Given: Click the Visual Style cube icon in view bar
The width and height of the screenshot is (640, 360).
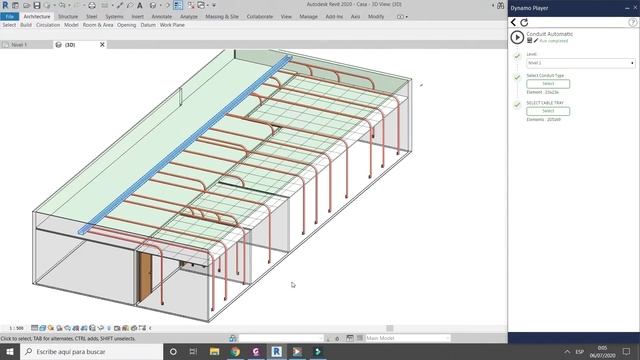Looking at the screenshot, I should (42, 328).
